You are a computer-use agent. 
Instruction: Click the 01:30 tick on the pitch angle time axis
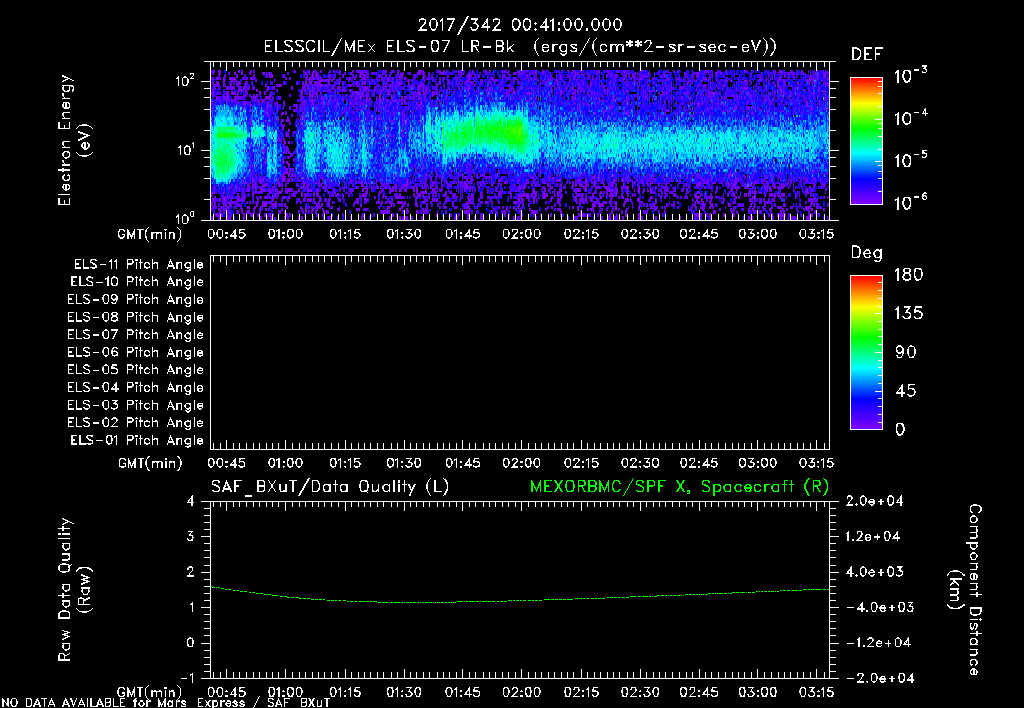coord(404,463)
